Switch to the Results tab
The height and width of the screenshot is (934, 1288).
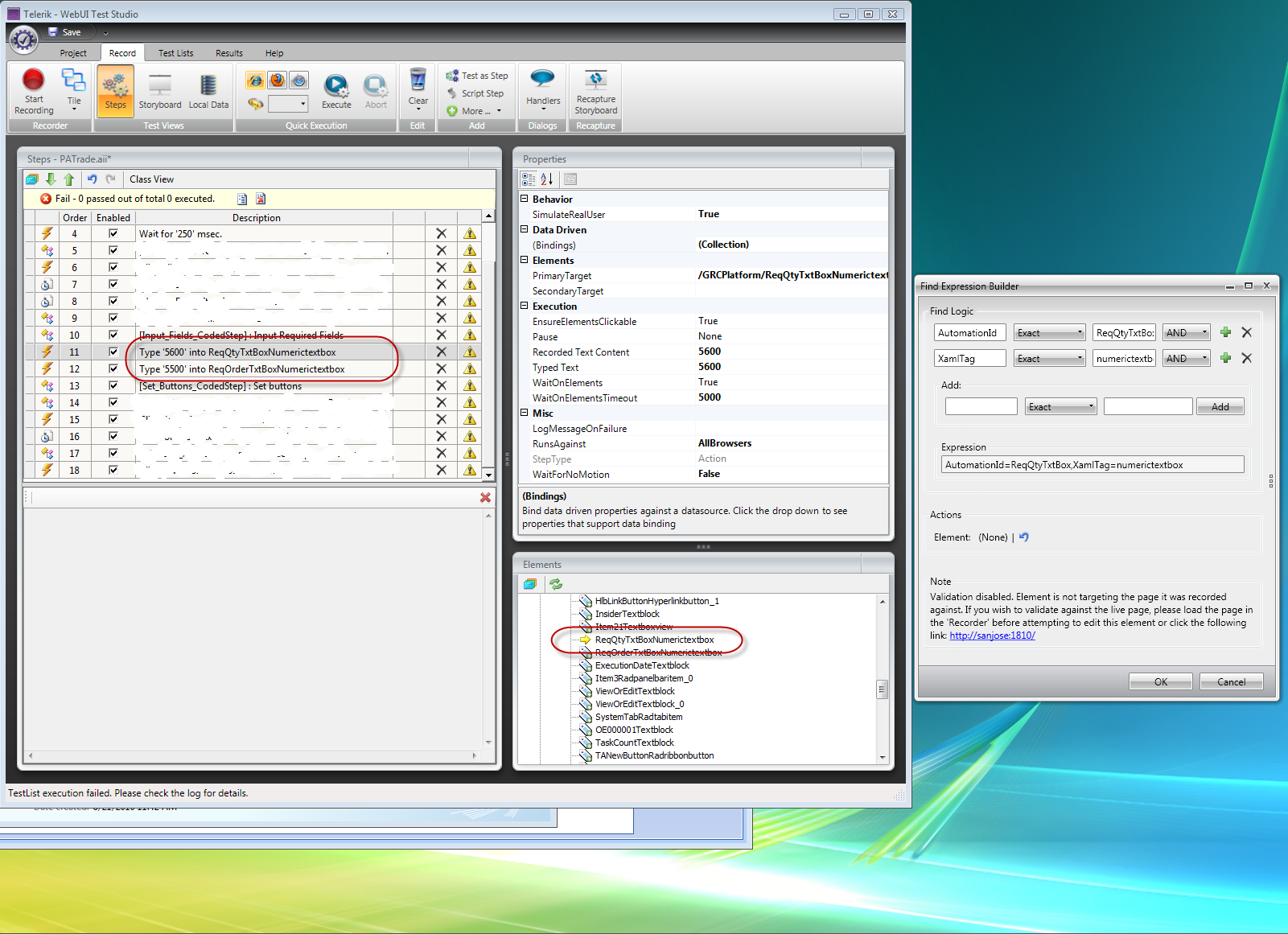click(229, 53)
